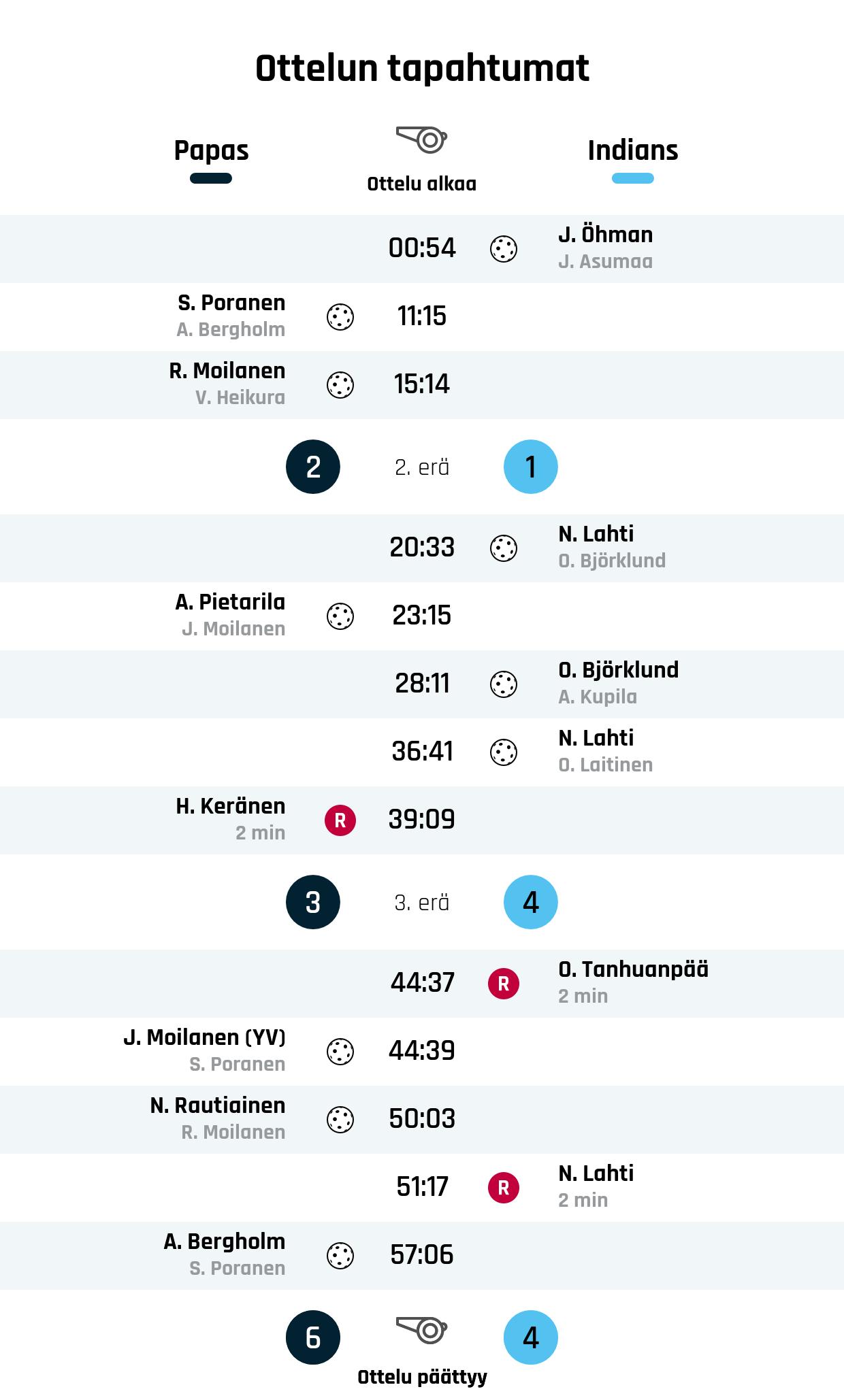This screenshot has width=844, height=1400.
Task: Click the goal ball icon at 44:39
Action: pyautogui.click(x=340, y=1052)
